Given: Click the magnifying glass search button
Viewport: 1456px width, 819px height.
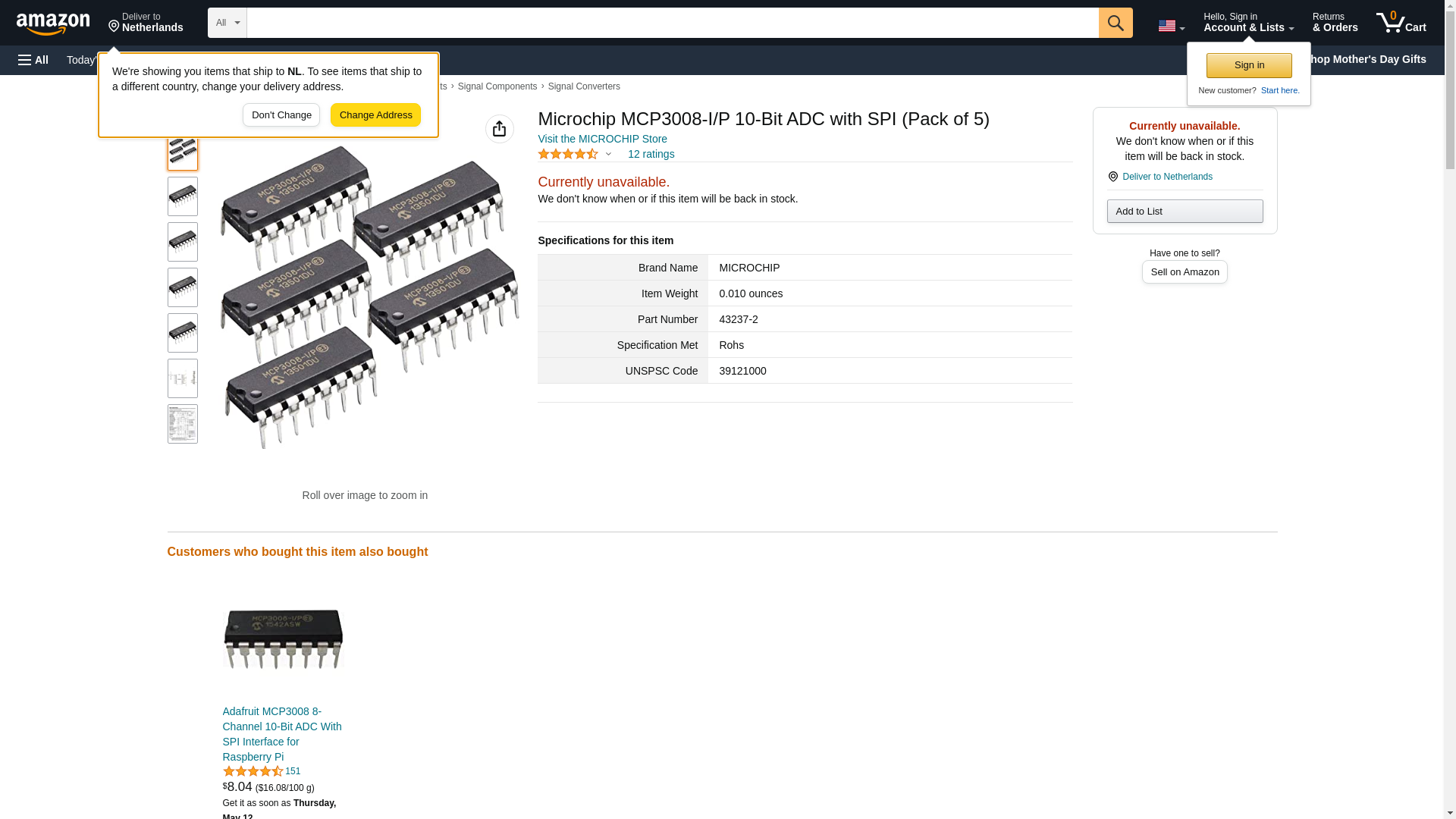Looking at the screenshot, I should [1115, 23].
